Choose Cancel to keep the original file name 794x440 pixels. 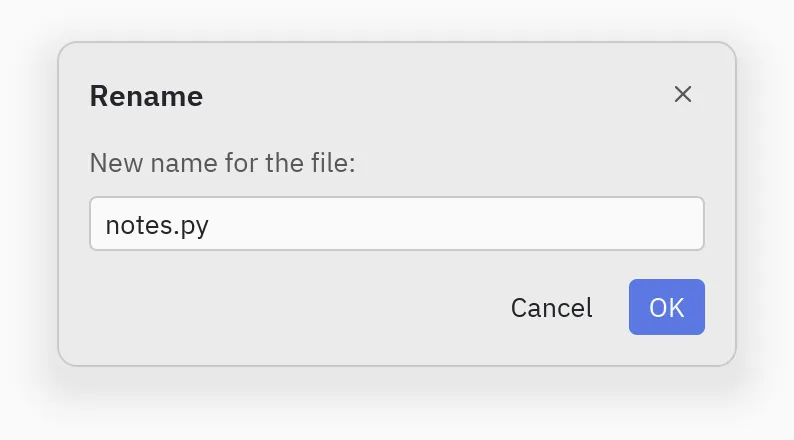[x=551, y=307]
